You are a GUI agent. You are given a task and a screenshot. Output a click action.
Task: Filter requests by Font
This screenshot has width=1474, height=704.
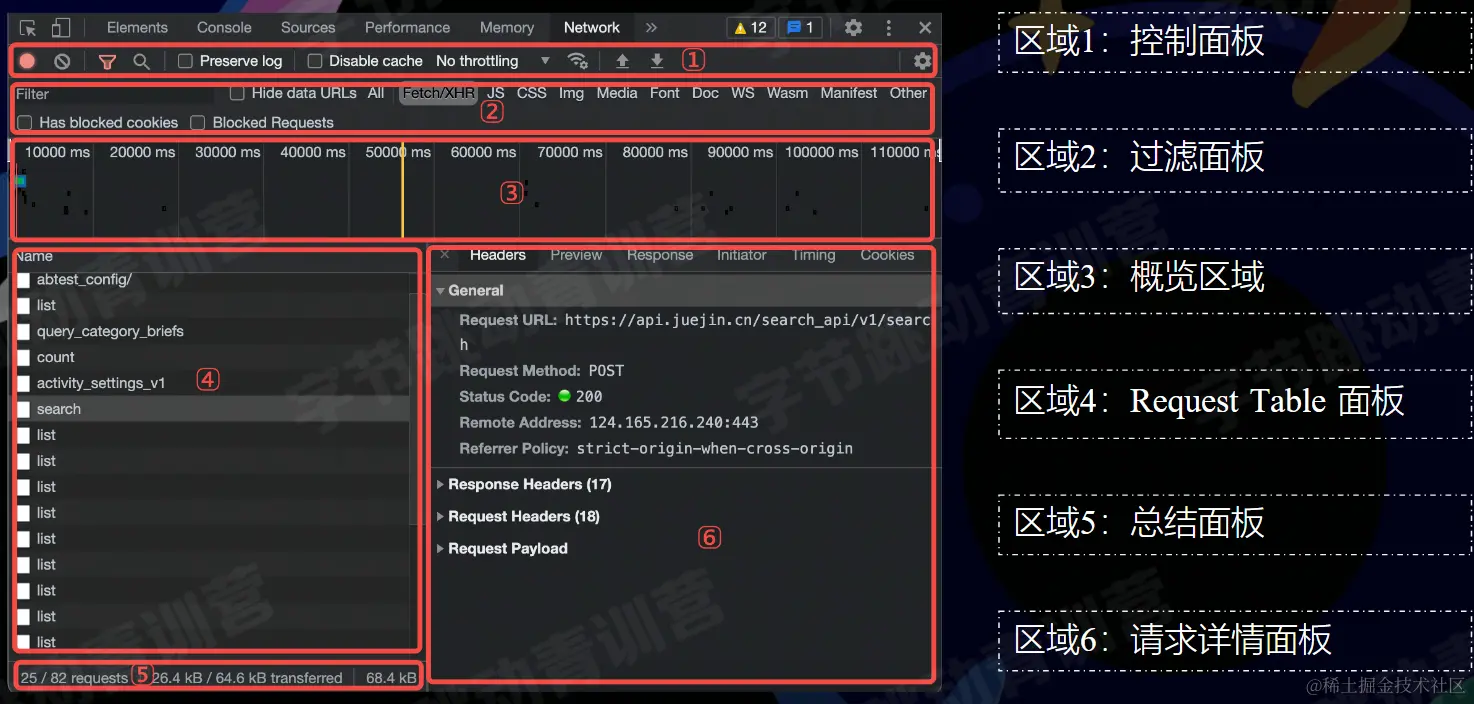click(665, 93)
